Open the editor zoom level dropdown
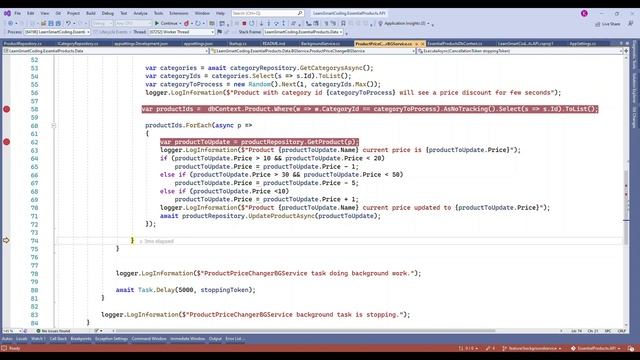Screen dimensions: 640x360 [12, 331]
